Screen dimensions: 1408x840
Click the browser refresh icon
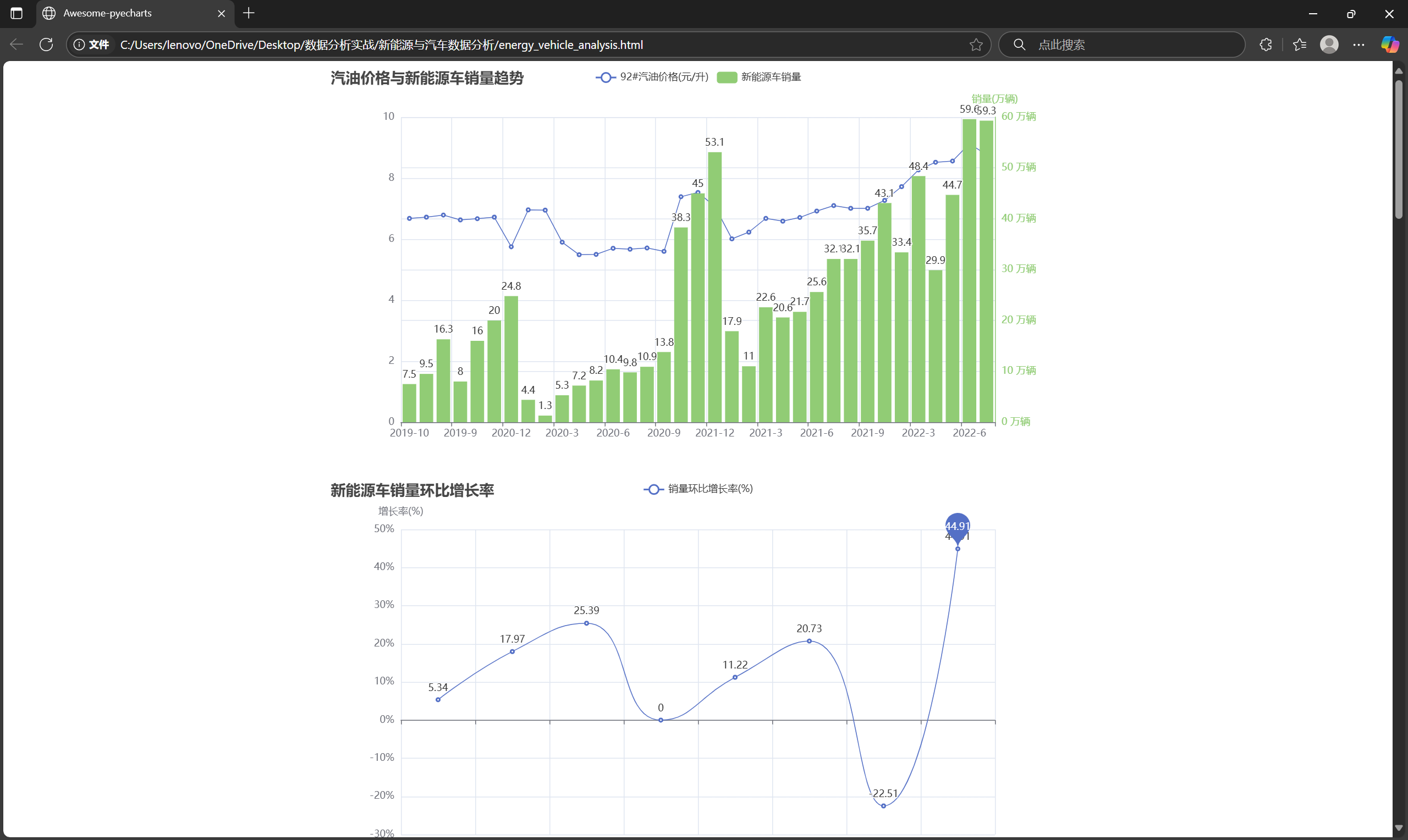(46, 44)
